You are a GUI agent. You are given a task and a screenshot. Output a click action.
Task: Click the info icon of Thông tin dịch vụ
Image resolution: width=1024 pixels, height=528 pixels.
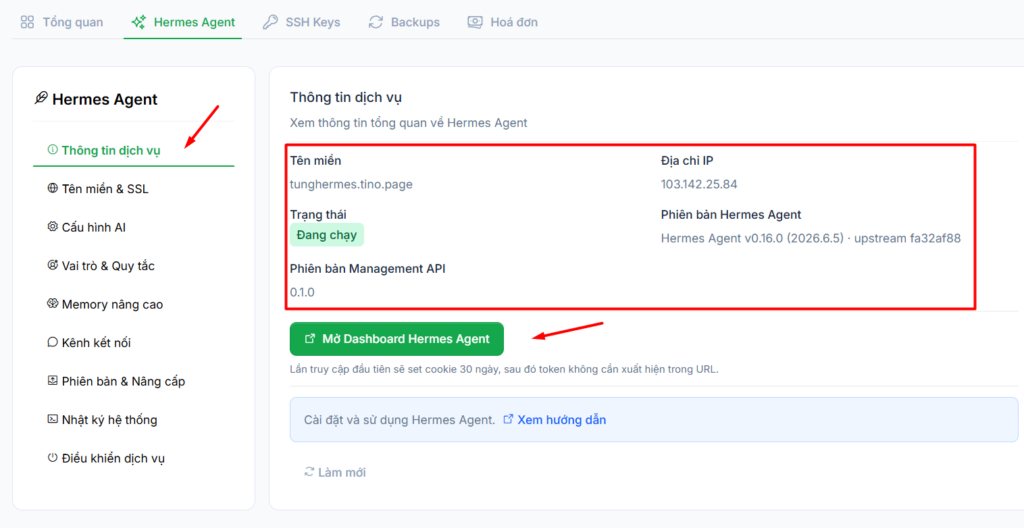point(52,150)
